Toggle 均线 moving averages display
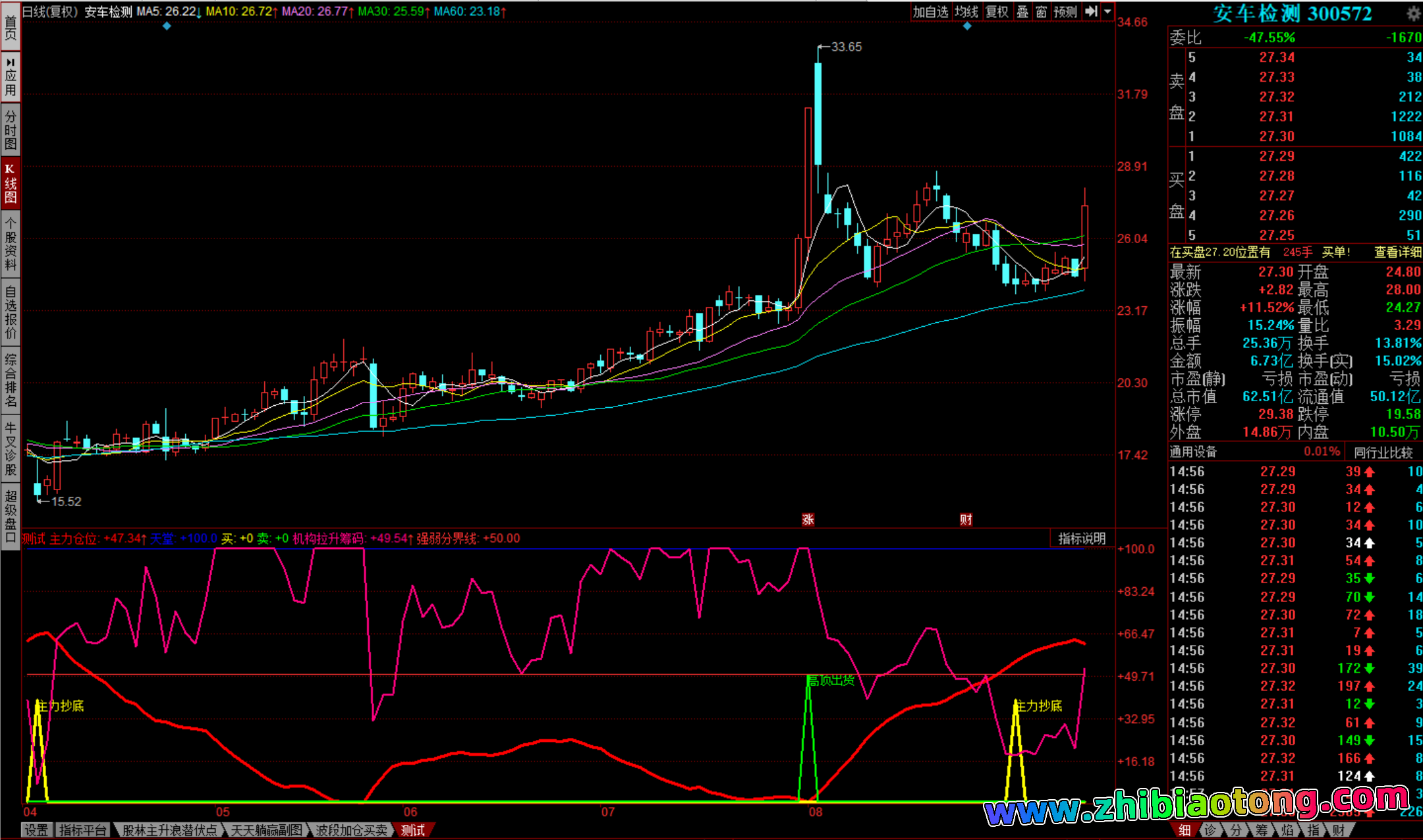1423x840 pixels. click(966, 11)
